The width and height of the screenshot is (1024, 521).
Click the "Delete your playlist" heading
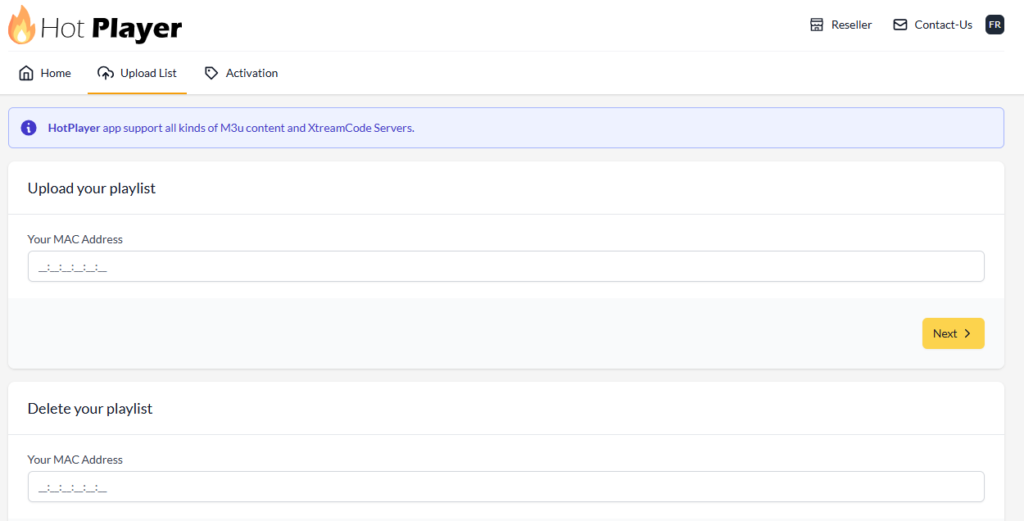(x=90, y=408)
